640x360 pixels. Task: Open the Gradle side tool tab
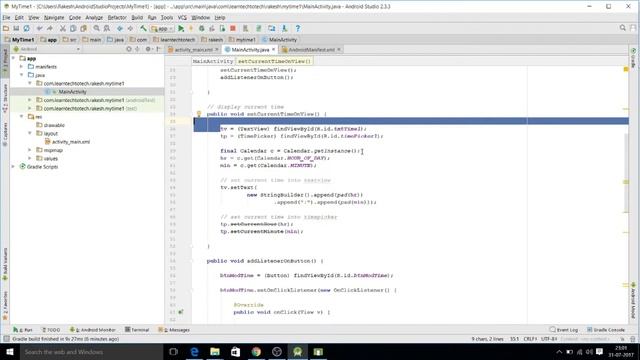point(633,58)
